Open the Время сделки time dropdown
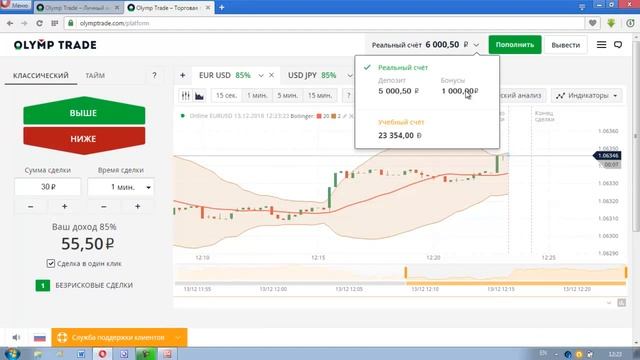The width and height of the screenshot is (640, 360). click(121, 187)
